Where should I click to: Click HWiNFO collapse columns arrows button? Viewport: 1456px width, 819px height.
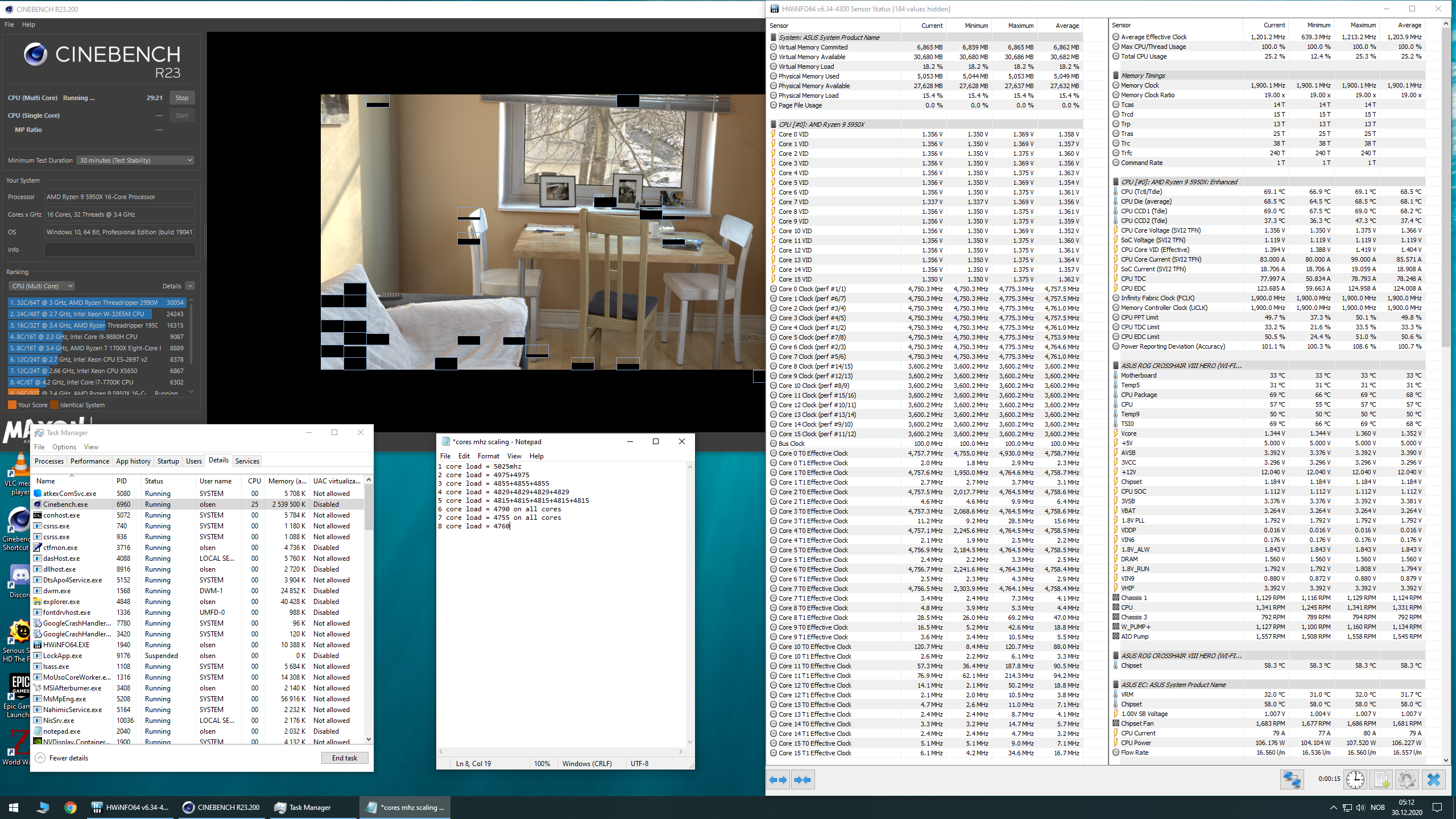(x=803, y=780)
